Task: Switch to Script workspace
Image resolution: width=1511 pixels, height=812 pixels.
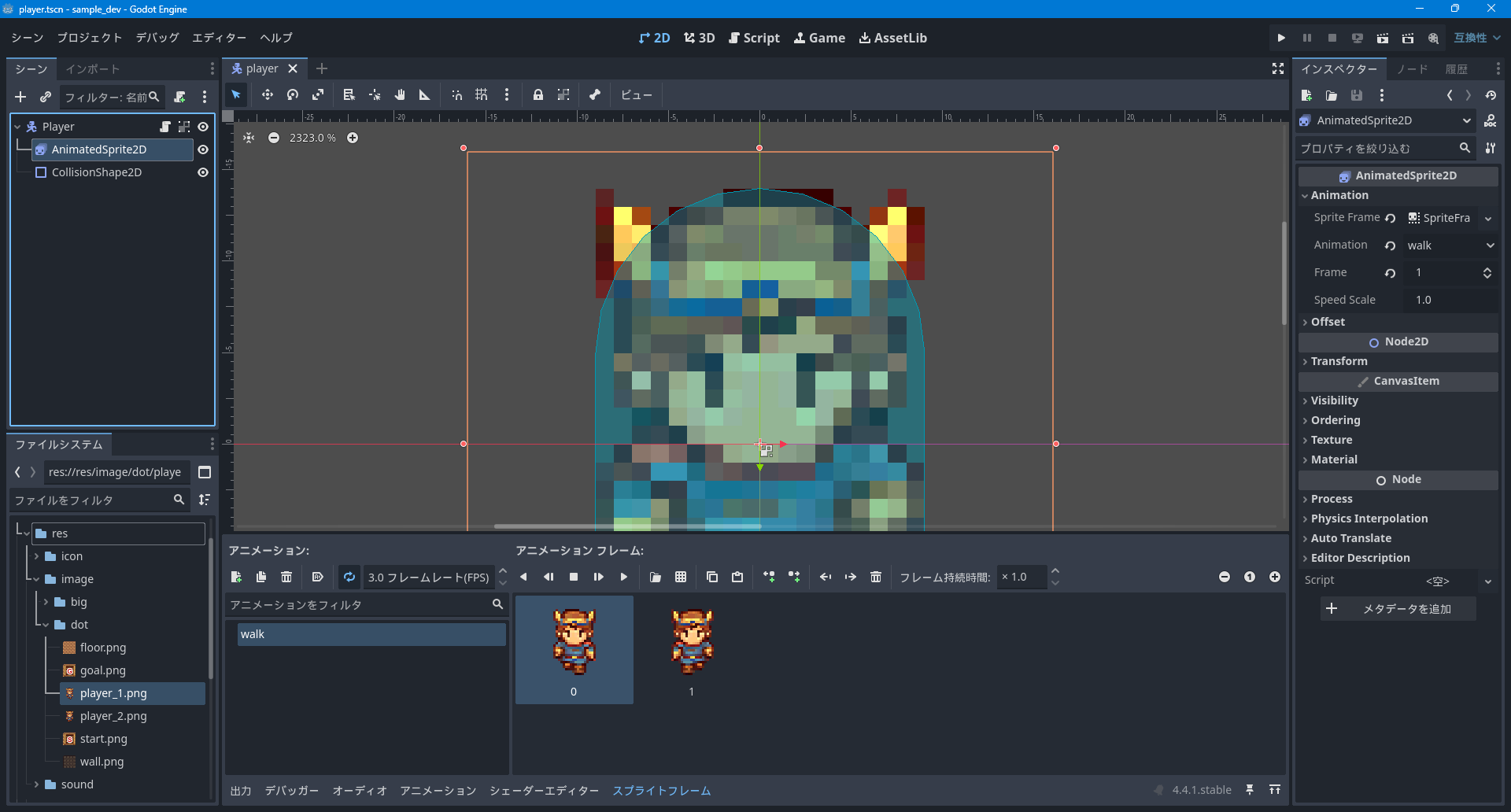Action: pos(754,38)
